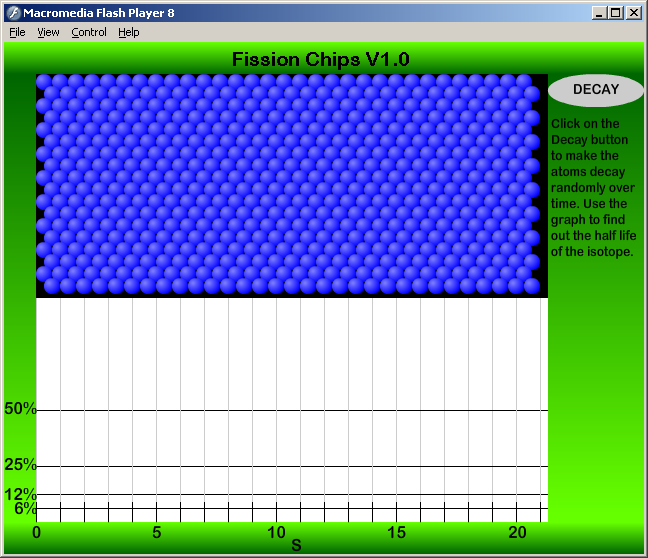Open the Help menu
This screenshot has height=558, width=648.
pyautogui.click(x=129, y=32)
